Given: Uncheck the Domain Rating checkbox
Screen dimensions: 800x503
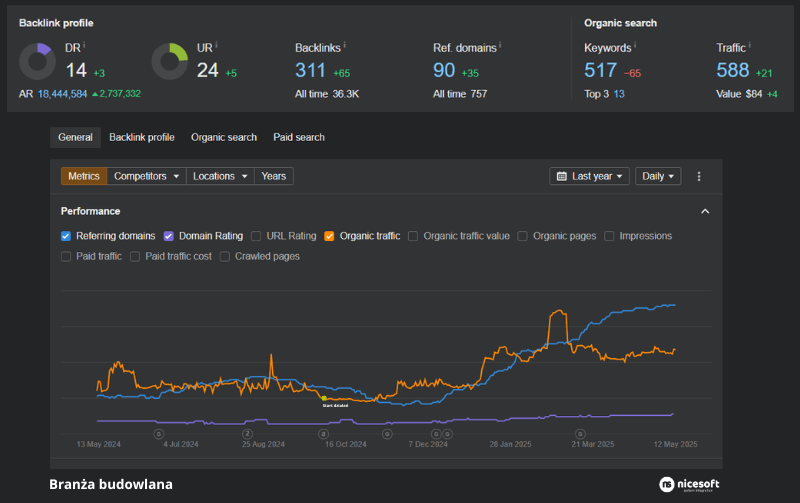Looking at the screenshot, I should pos(169,236).
